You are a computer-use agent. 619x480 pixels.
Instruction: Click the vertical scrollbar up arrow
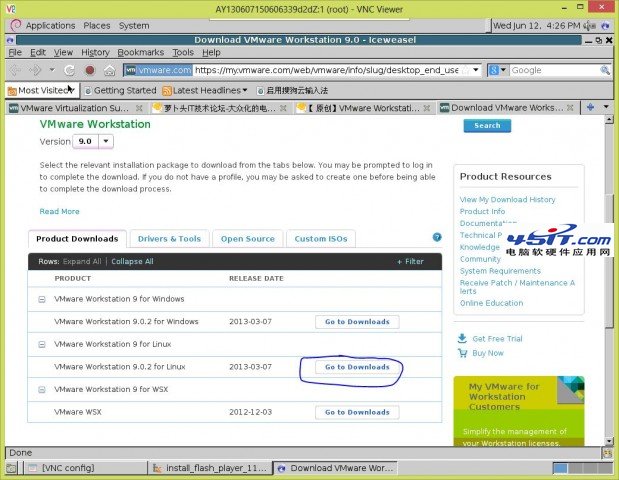pos(609,119)
